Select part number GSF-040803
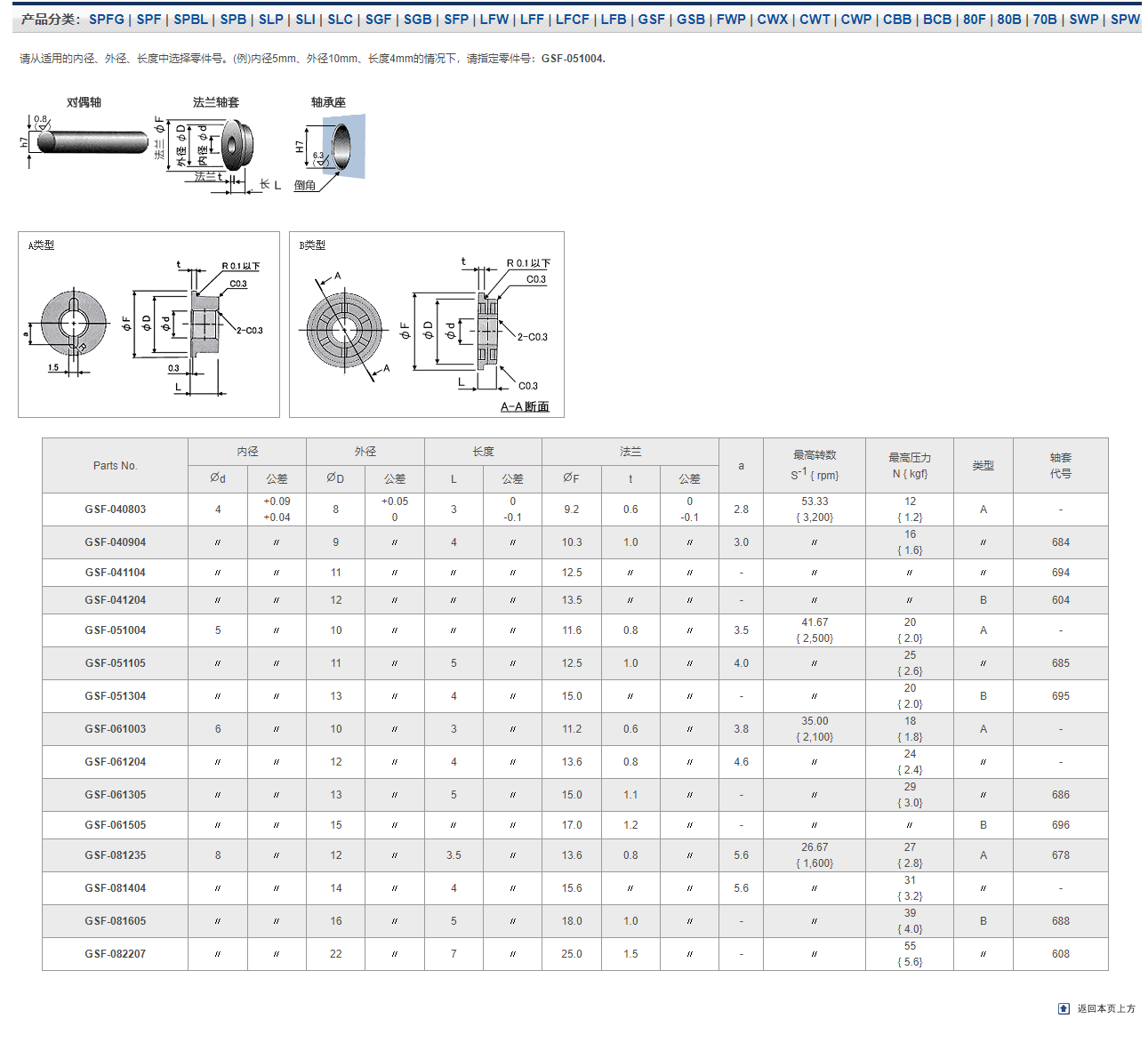Image resolution: width=1148 pixels, height=1059 pixels. click(x=116, y=509)
